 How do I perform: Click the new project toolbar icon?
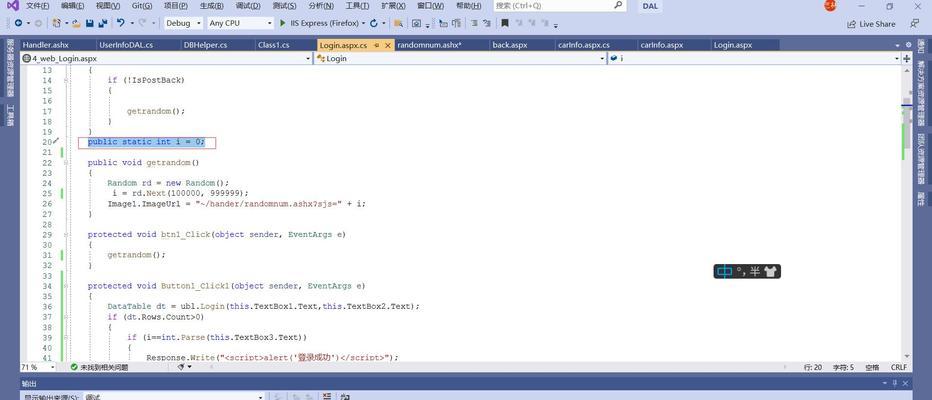pos(56,23)
